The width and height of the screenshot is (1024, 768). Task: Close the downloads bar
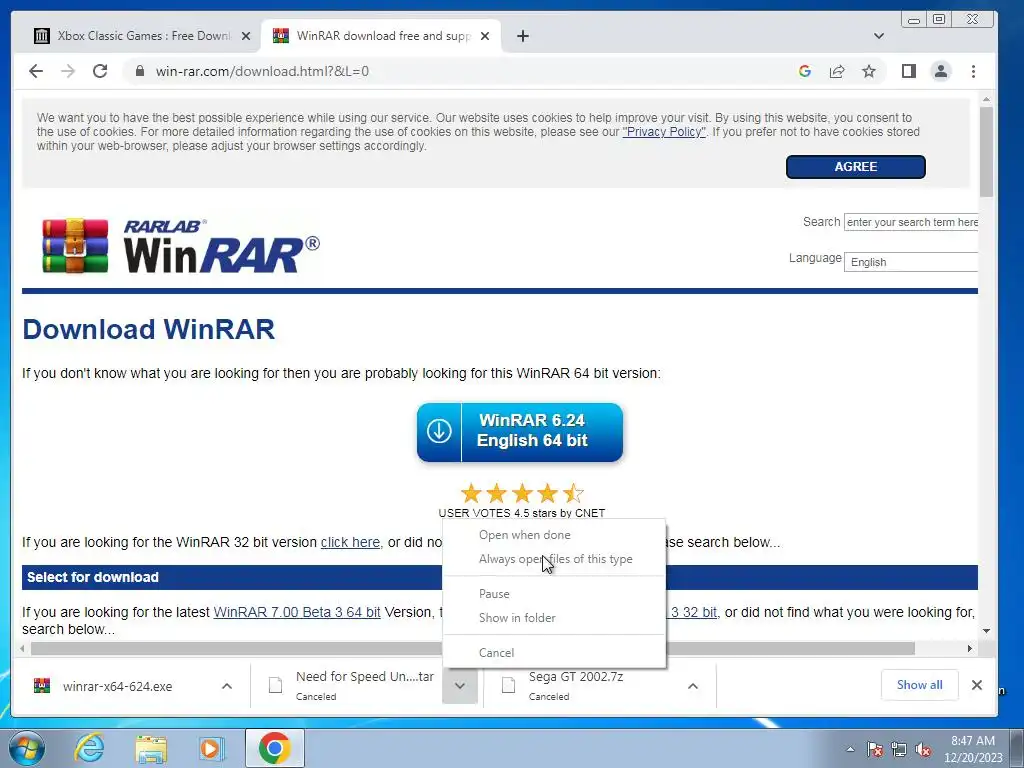coord(976,684)
